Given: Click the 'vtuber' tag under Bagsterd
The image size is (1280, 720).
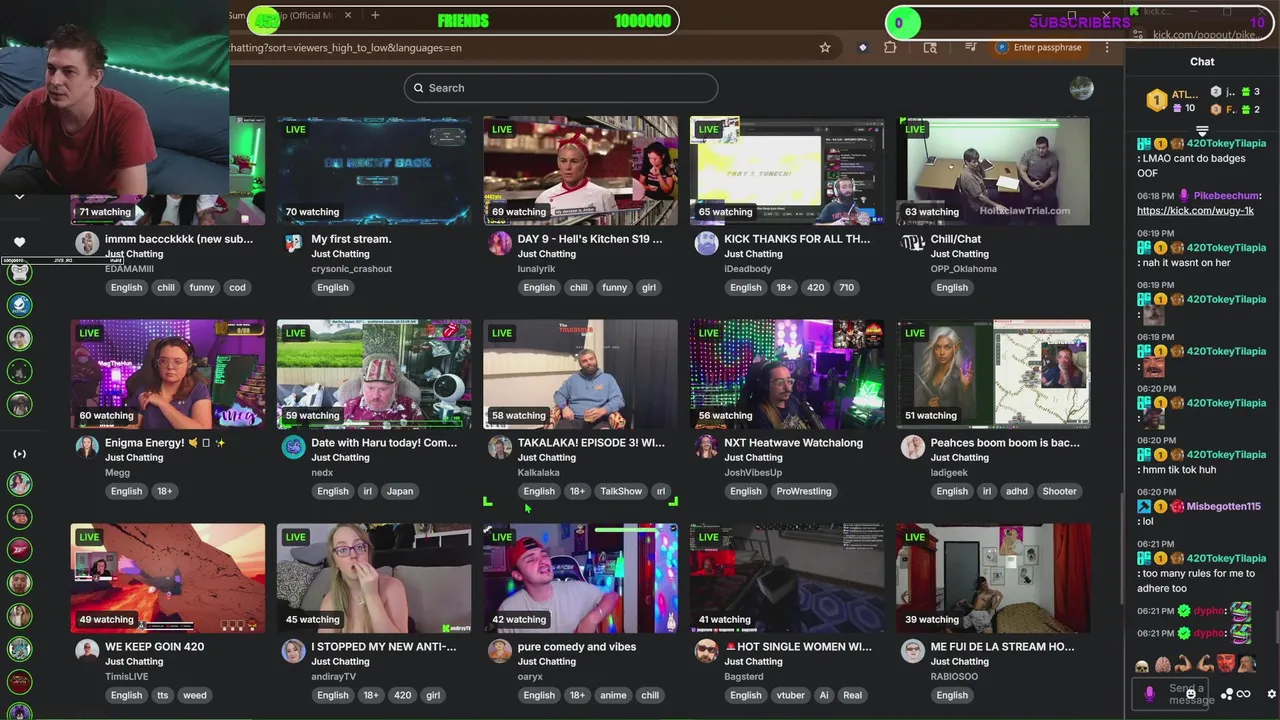Looking at the screenshot, I should coord(790,695).
